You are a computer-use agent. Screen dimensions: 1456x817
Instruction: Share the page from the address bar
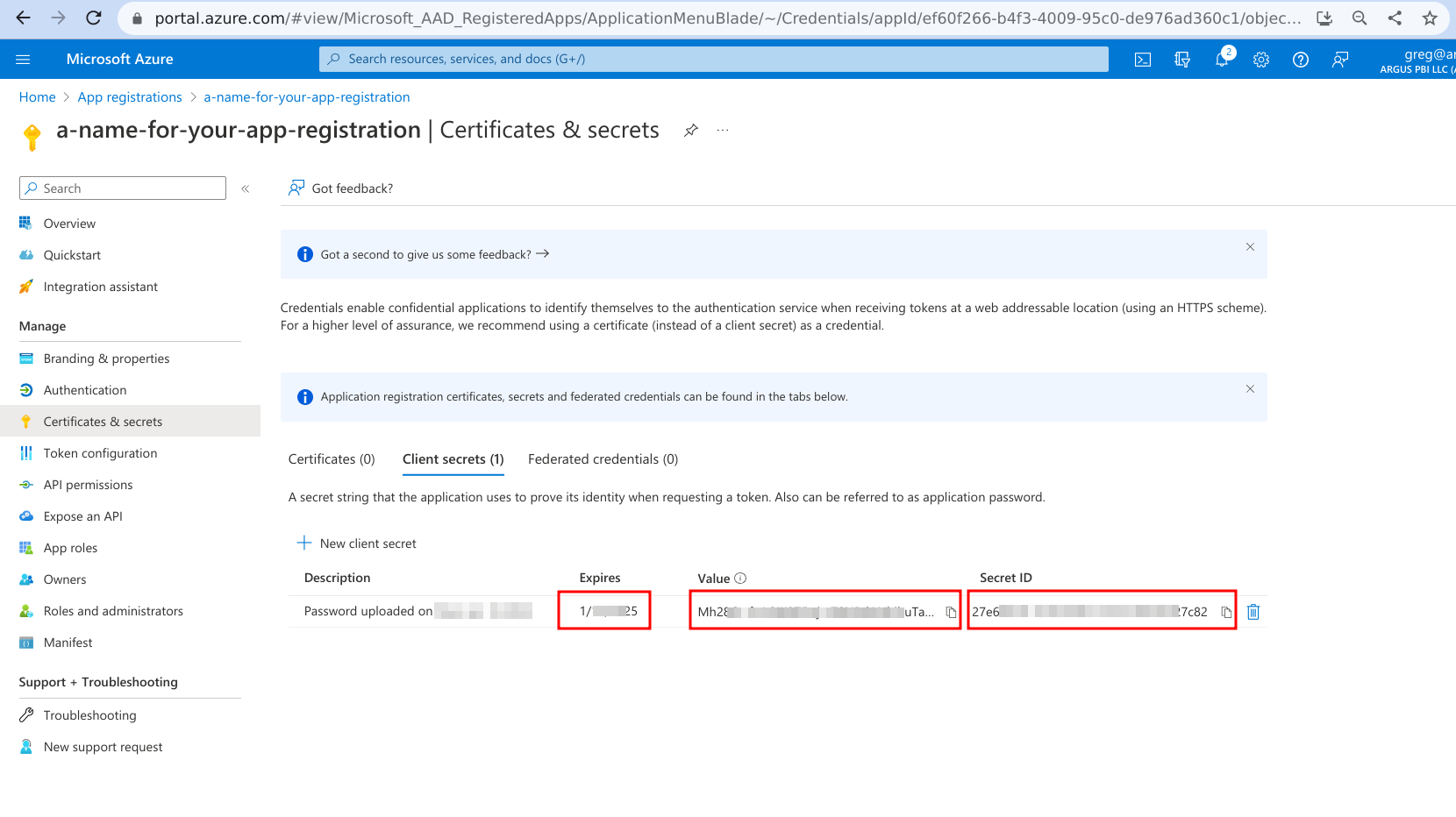[1395, 18]
